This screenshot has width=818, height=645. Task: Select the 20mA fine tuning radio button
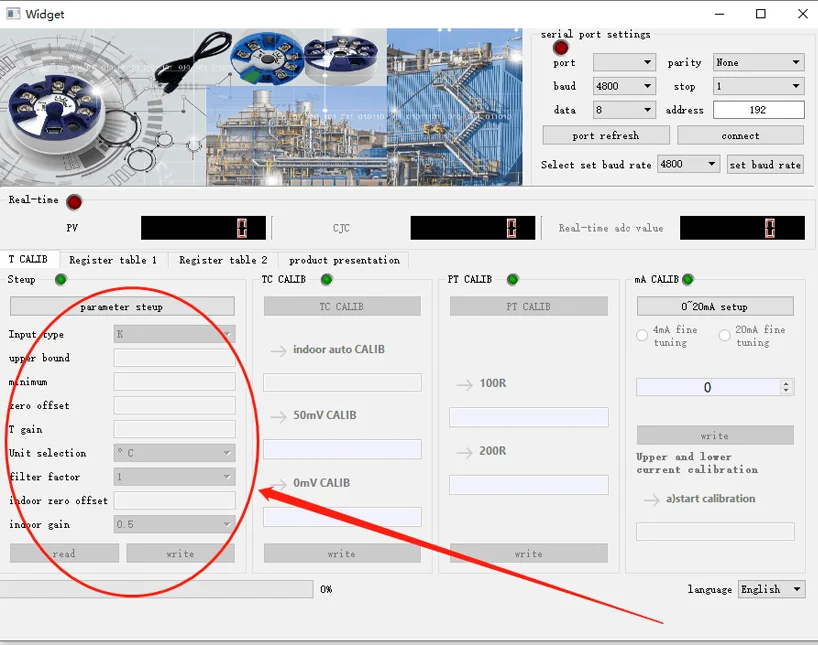click(x=725, y=336)
